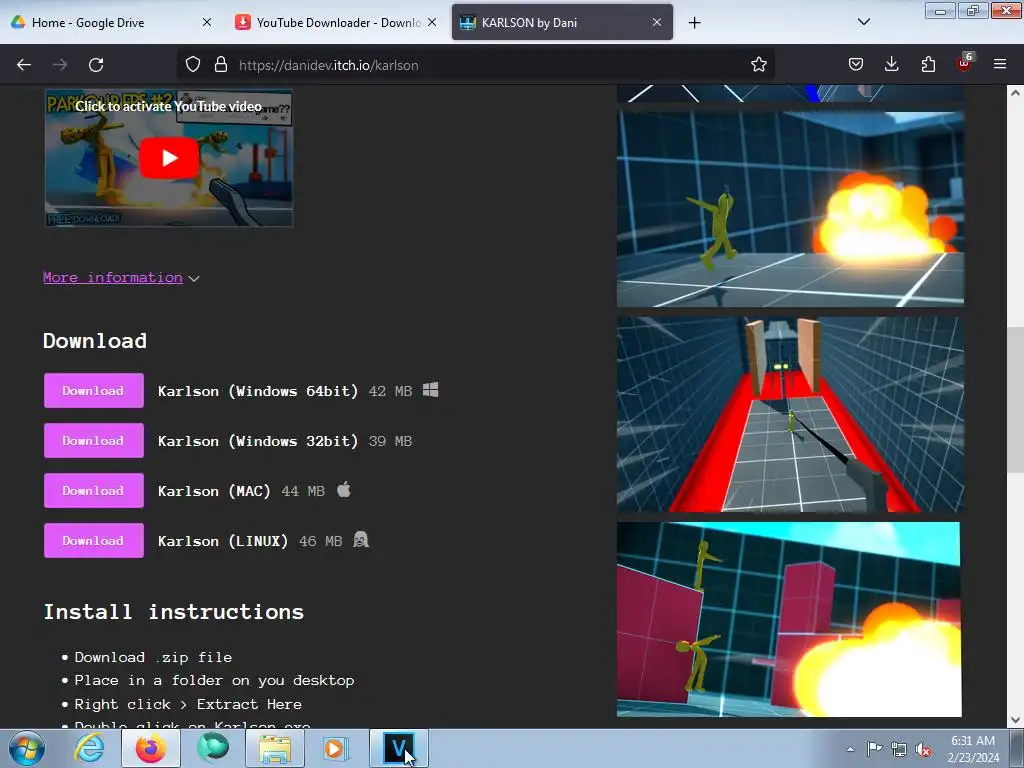Launch Internet Explorer from the taskbar
Screen dimensions: 1024x768
89,748
